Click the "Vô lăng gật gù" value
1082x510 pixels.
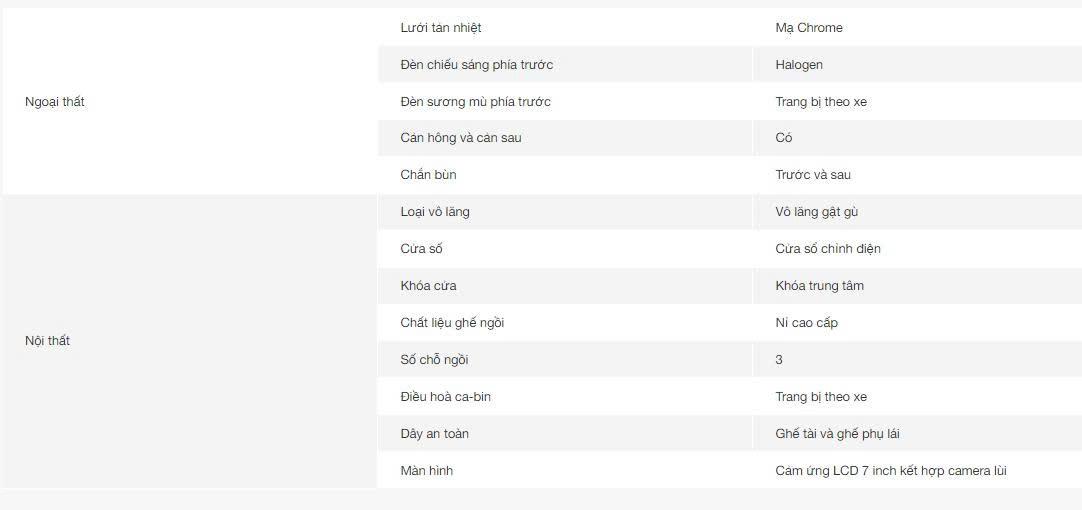coord(817,212)
